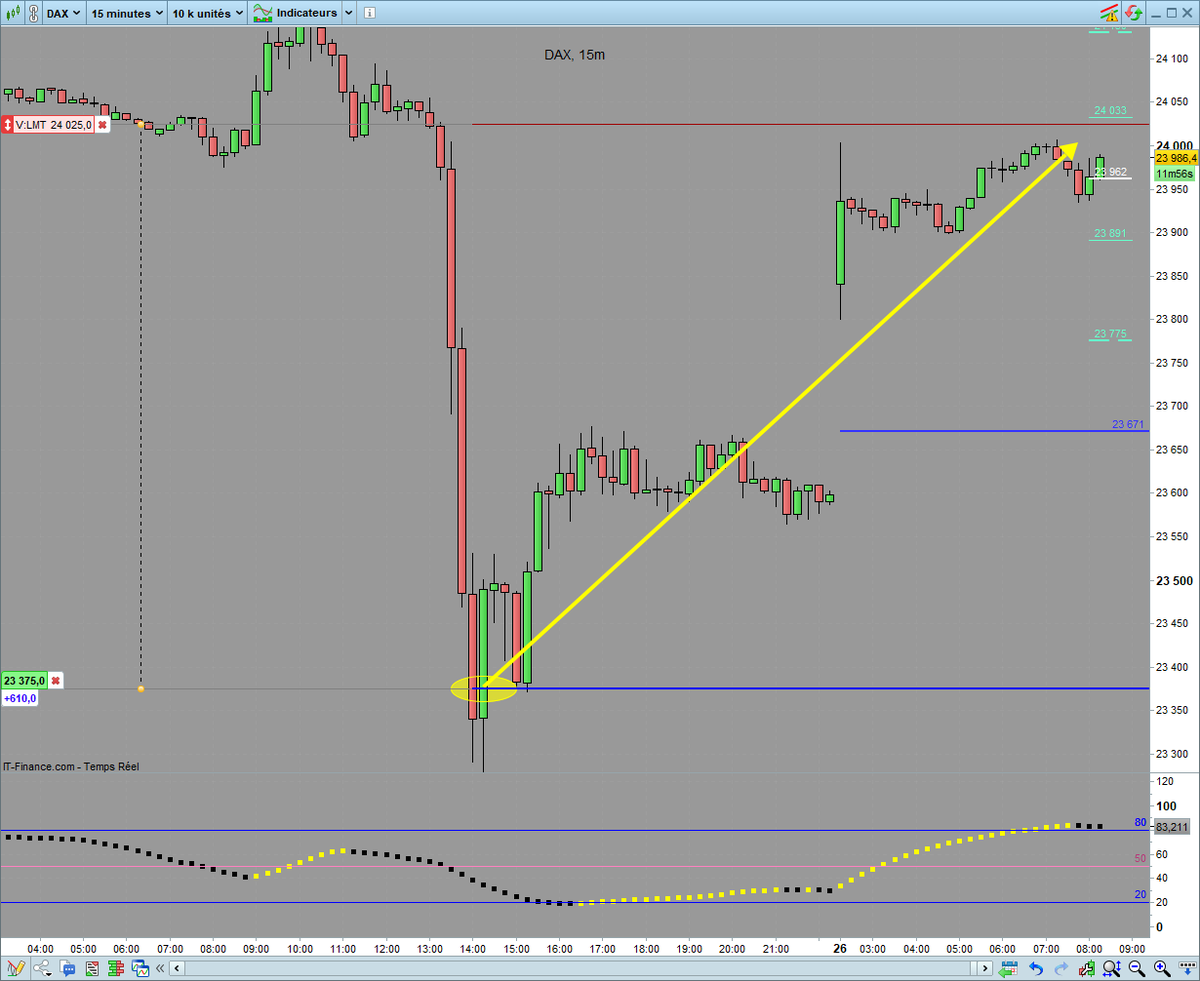
Task: Open the 10 k unités dropdown
Action: point(207,13)
